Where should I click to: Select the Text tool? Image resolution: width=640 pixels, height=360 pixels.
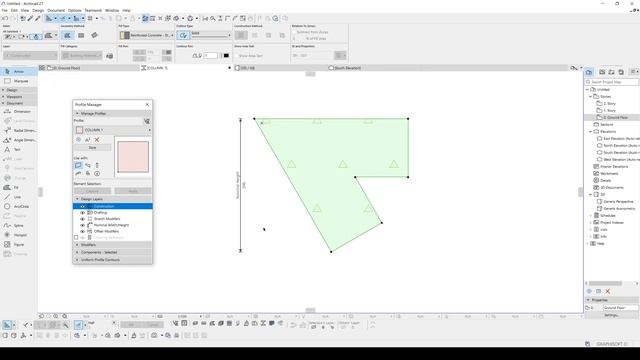click(19, 149)
